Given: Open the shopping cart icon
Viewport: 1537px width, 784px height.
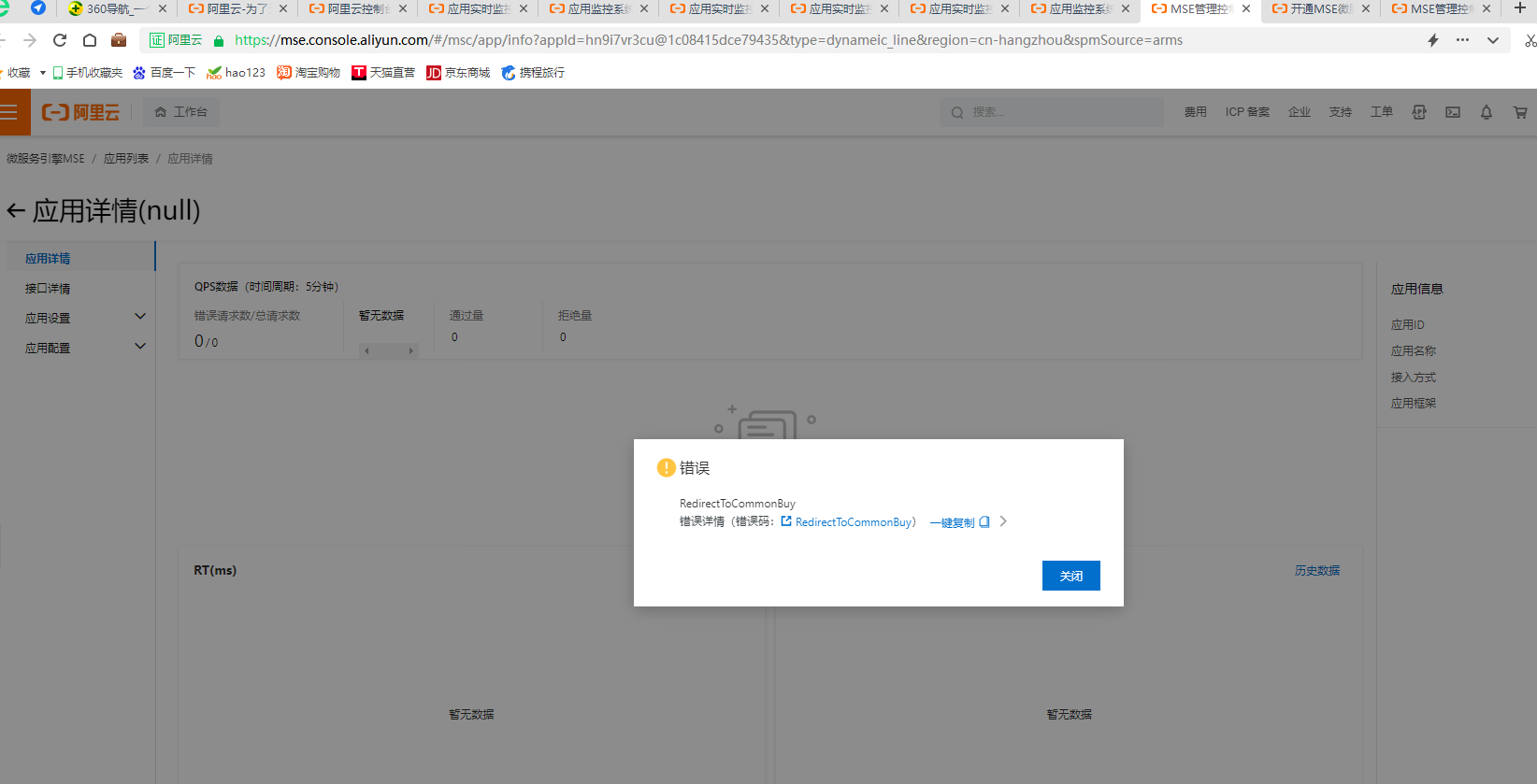Looking at the screenshot, I should (x=1520, y=112).
